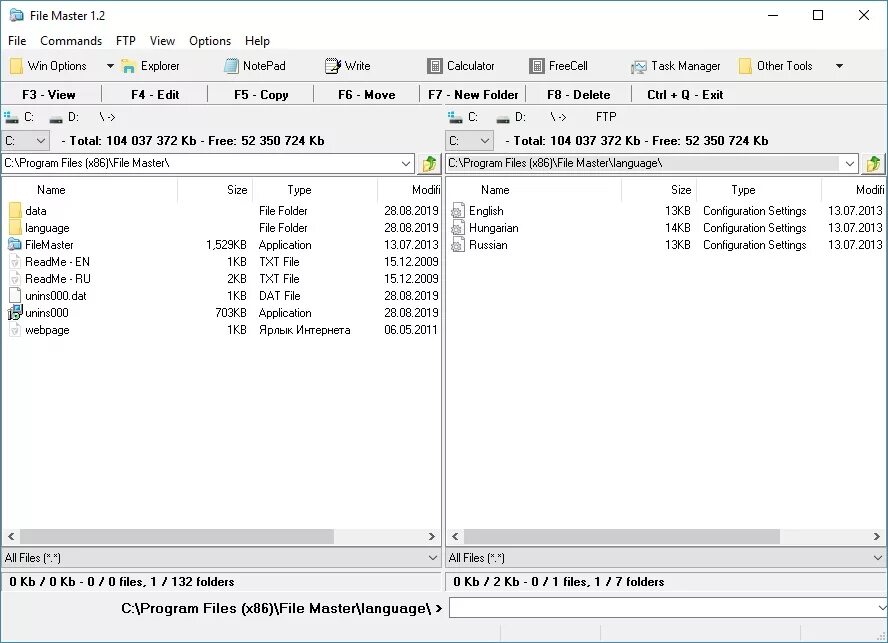
Task: Click the right pane root \-> button
Action: [x=558, y=117]
